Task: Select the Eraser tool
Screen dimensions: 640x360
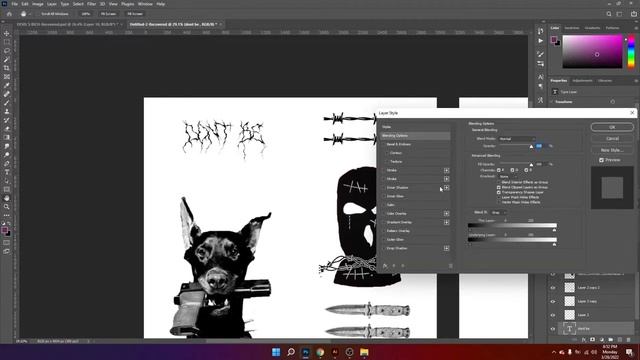Action: (x=7, y=129)
